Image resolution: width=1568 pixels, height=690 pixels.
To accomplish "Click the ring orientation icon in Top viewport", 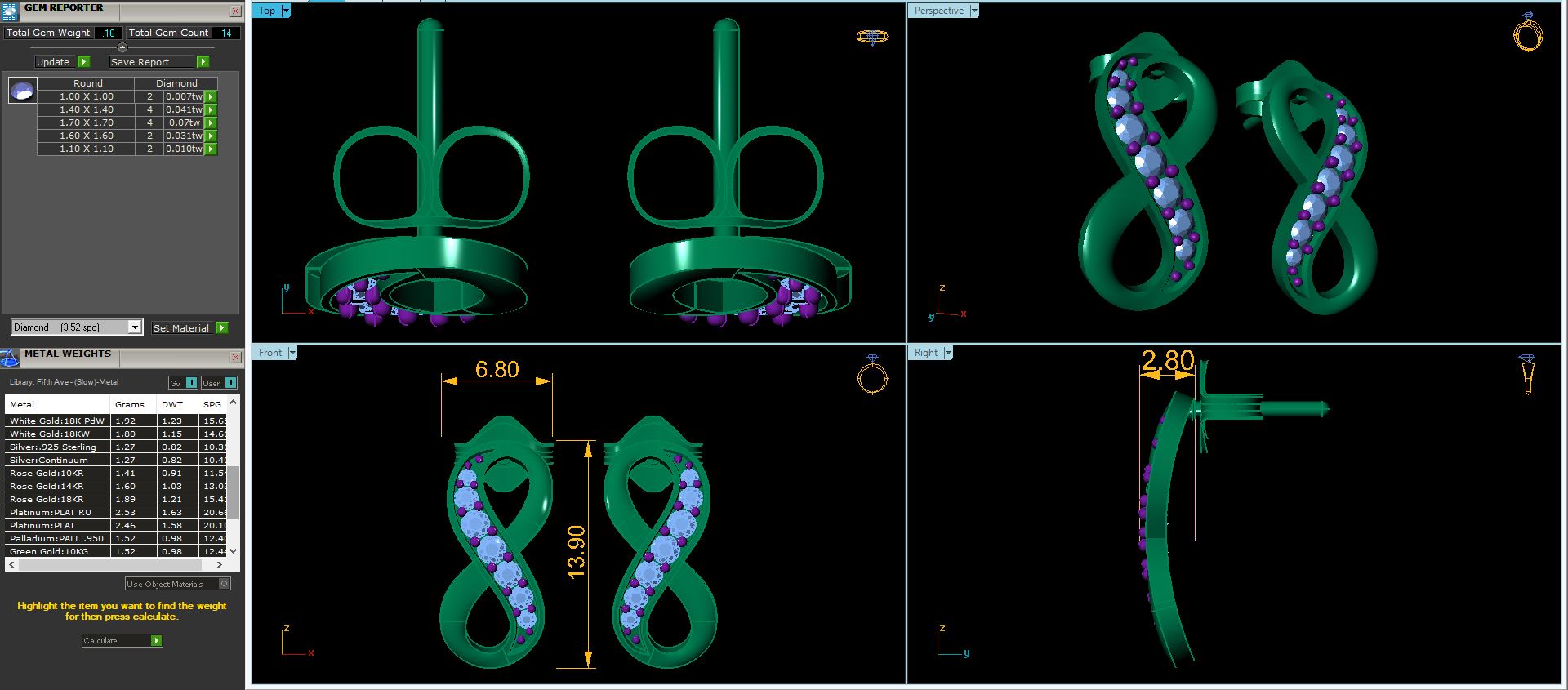I will (x=872, y=36).
